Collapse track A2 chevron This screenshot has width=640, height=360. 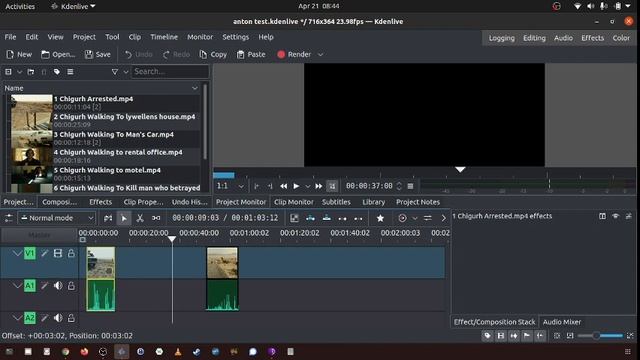(17, 318)
